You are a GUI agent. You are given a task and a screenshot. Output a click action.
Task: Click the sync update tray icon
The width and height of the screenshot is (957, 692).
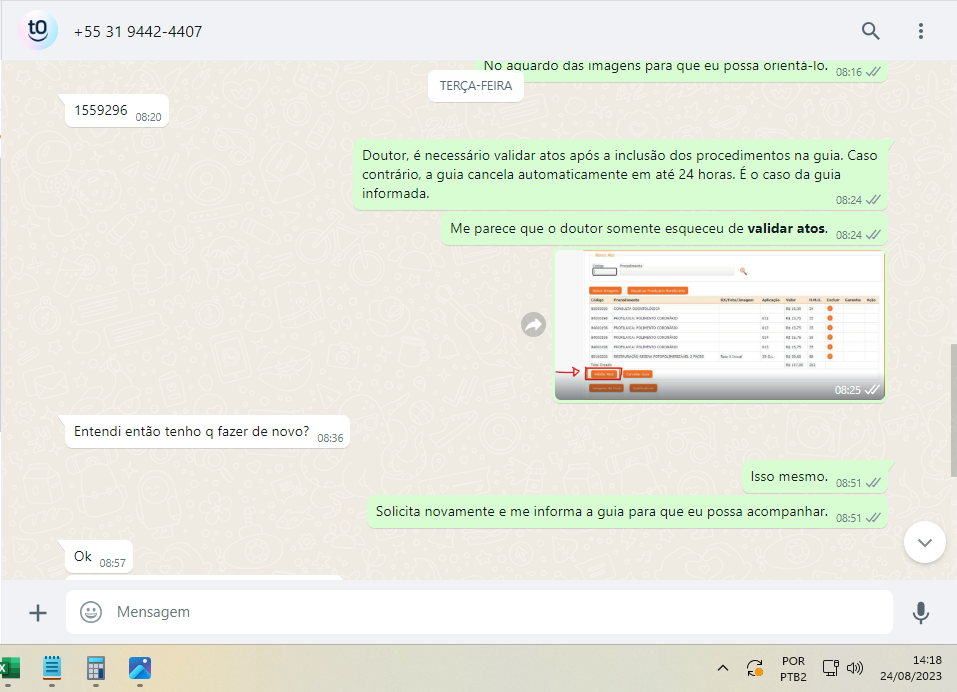(755, 668)
